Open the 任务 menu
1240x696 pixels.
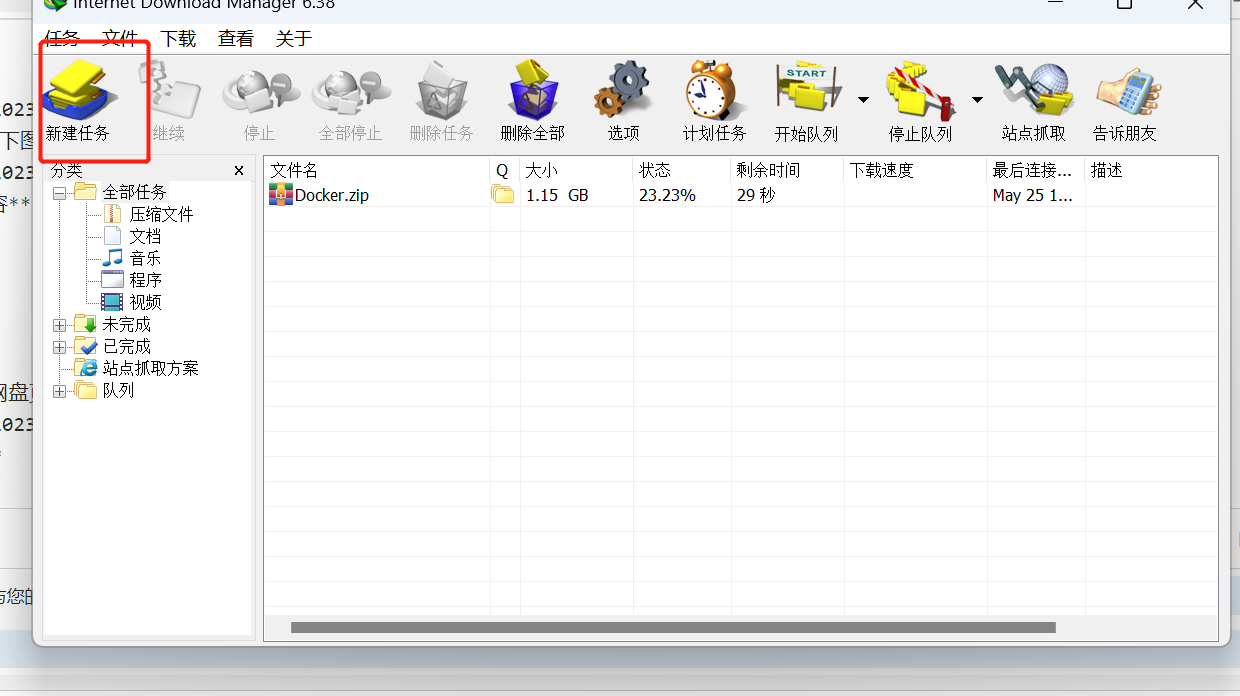[61, 39]
